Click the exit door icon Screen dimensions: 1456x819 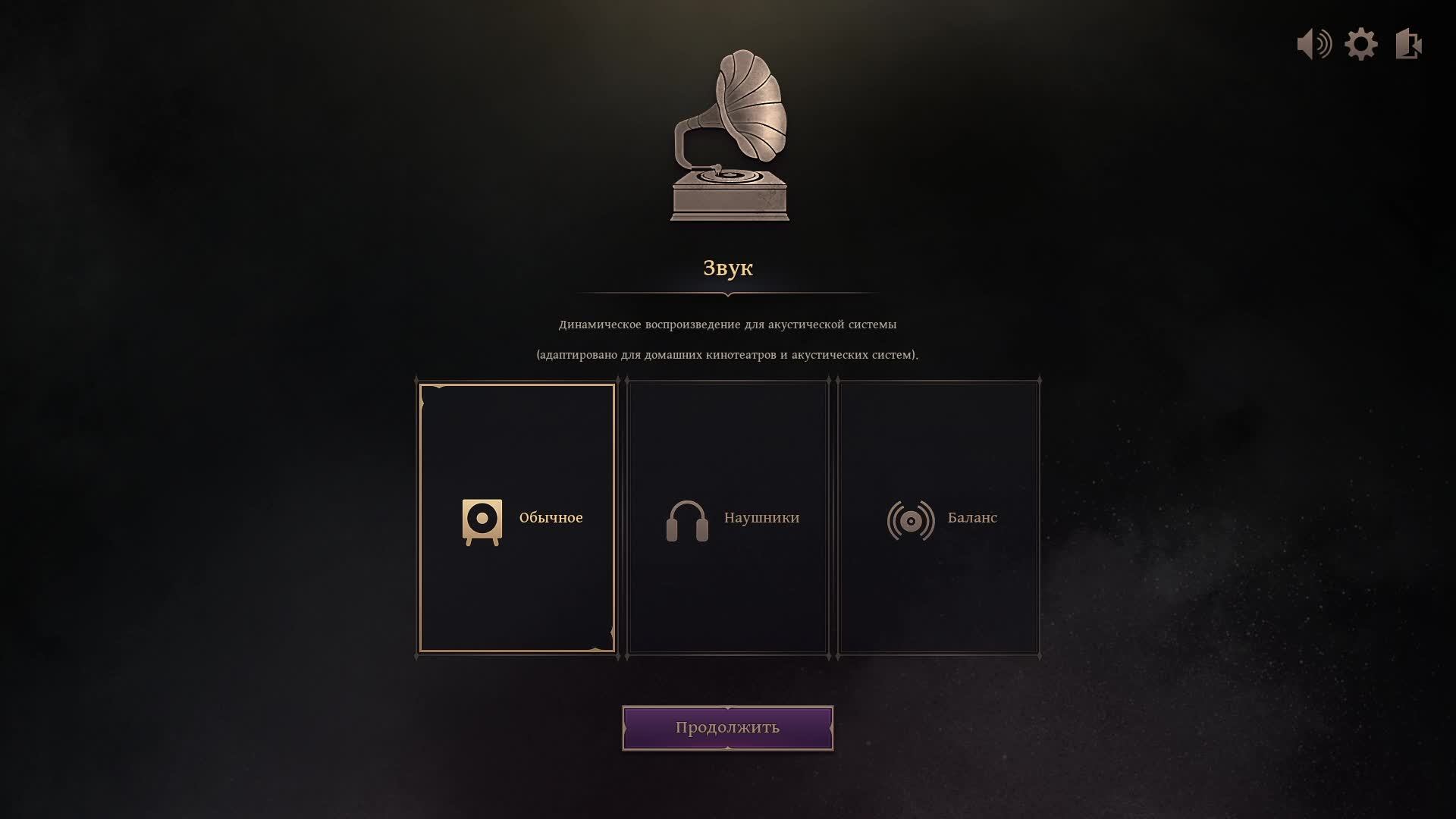(x=1408, y=44)
